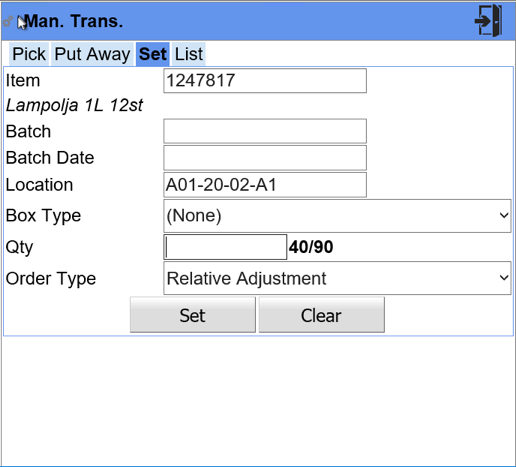Focus the Item field containing 1247817
This screenshot has width=516, height=467.
(x=265, y=81)
